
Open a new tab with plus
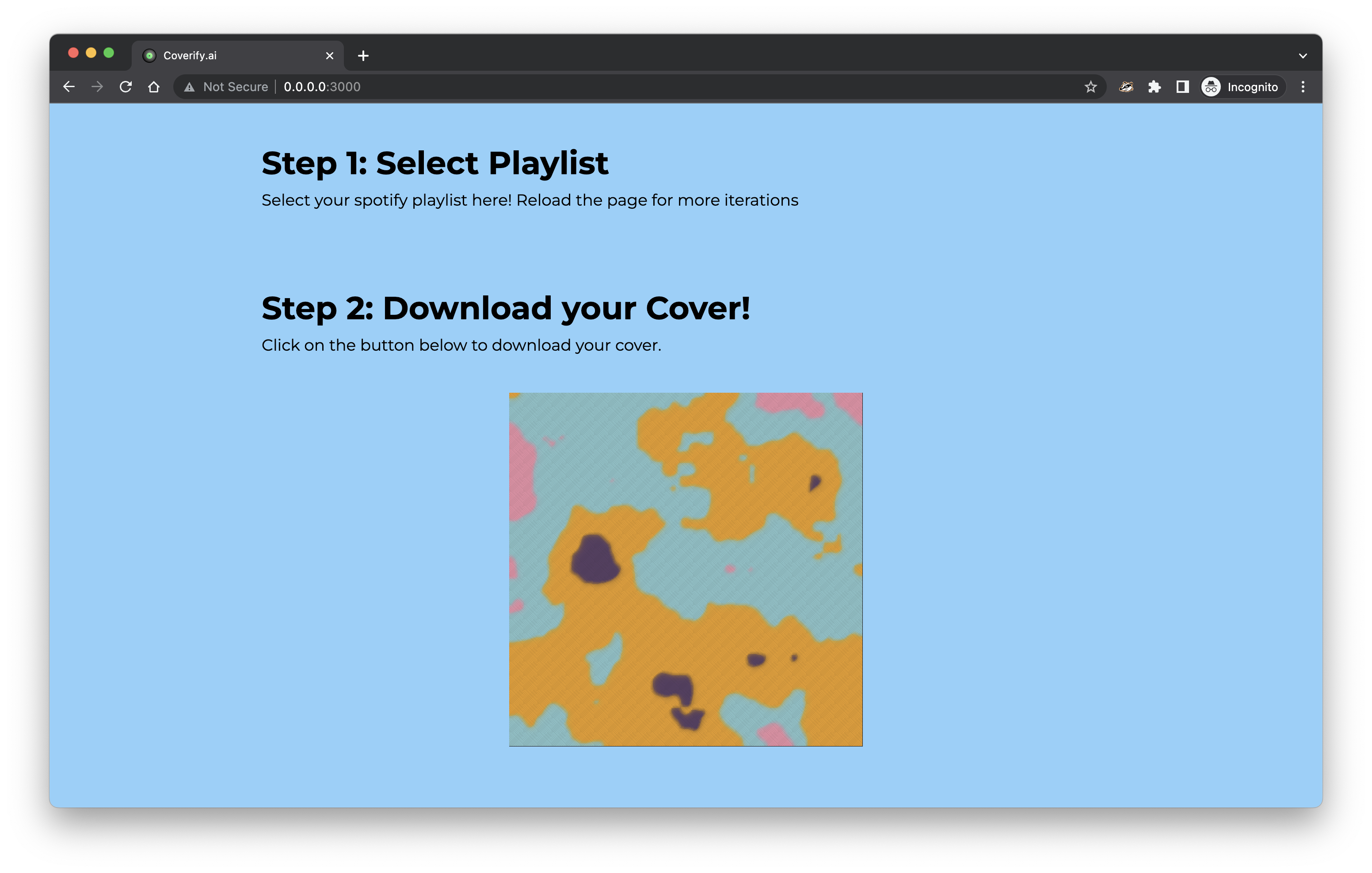[363, 56]
